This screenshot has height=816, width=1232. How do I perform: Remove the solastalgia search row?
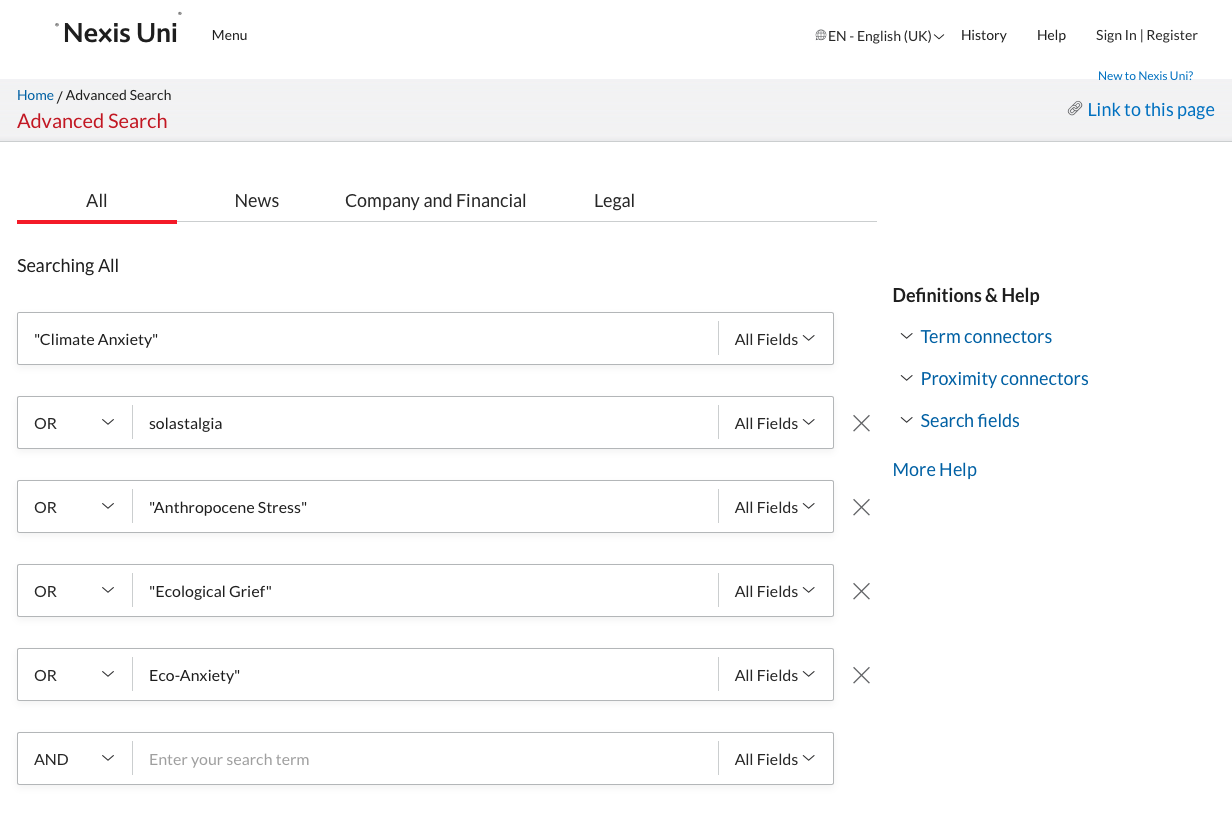coord(861,423)
